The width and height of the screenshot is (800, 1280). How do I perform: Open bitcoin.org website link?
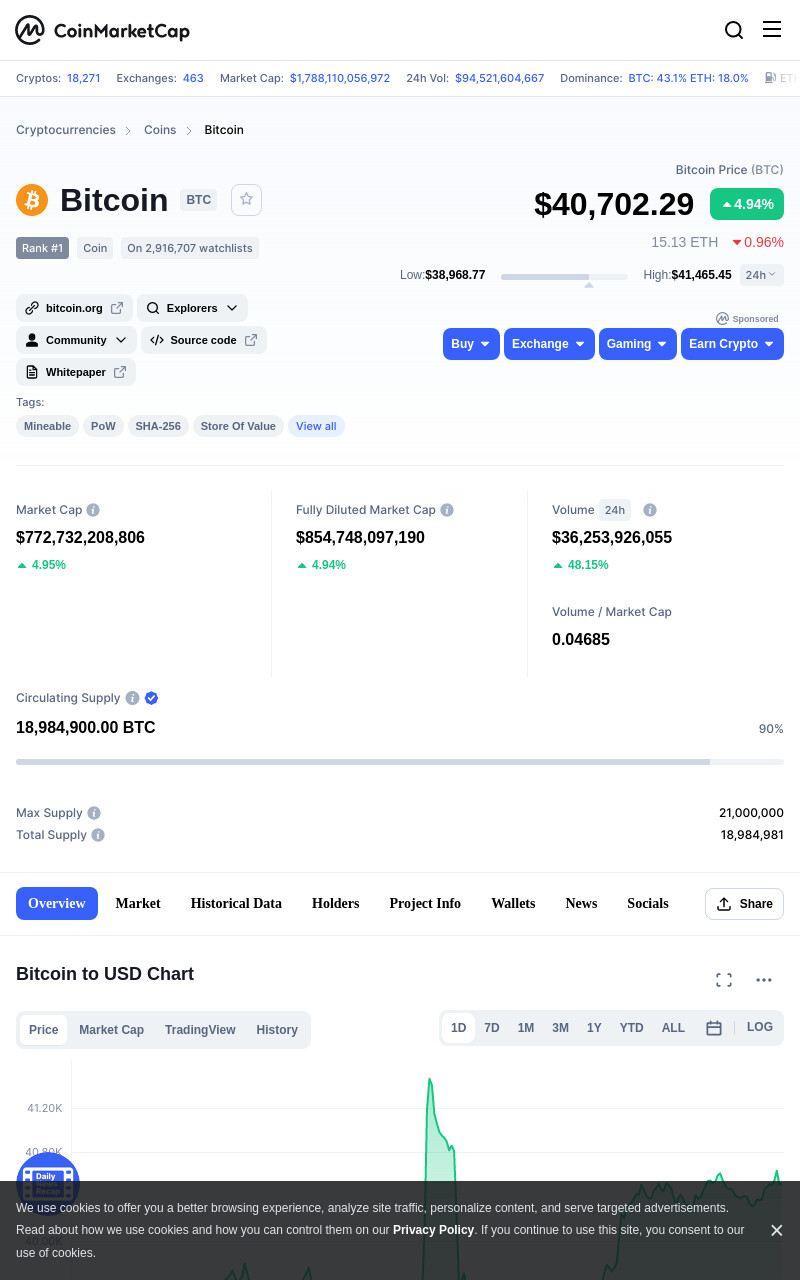(74, 308)
